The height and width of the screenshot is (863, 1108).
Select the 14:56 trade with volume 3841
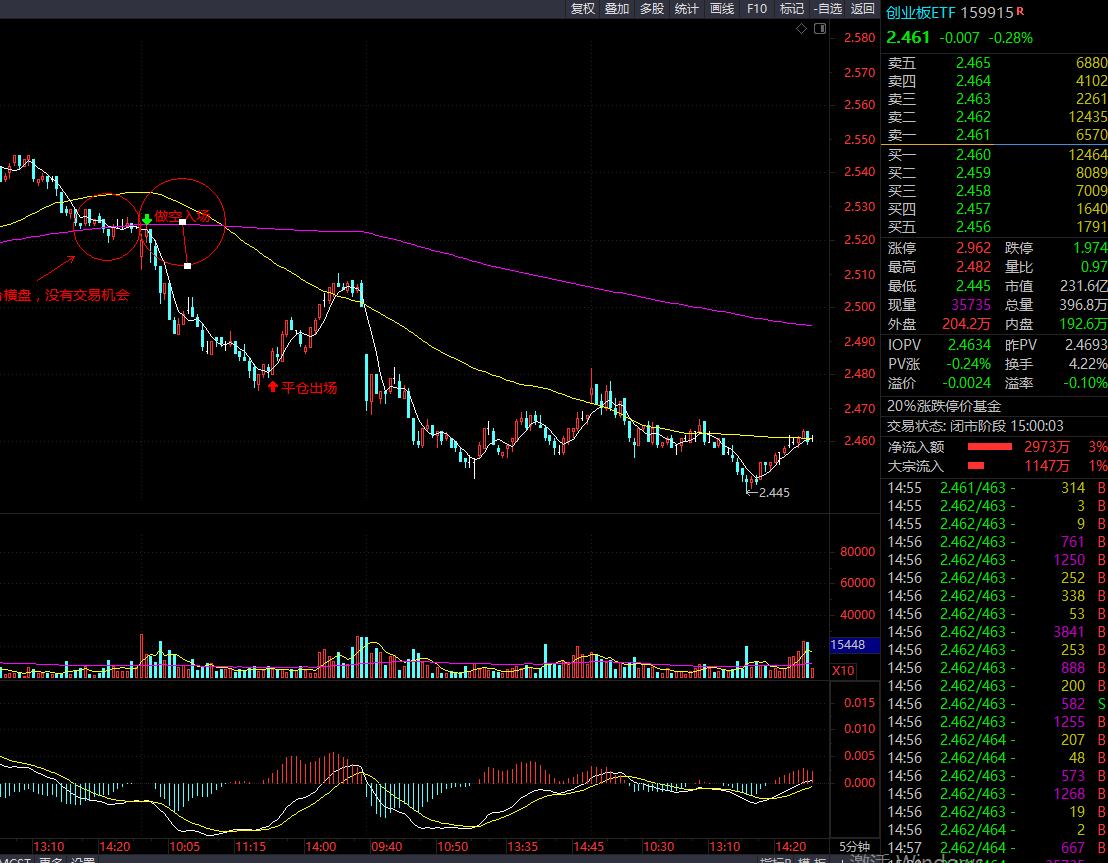point(996,632)
